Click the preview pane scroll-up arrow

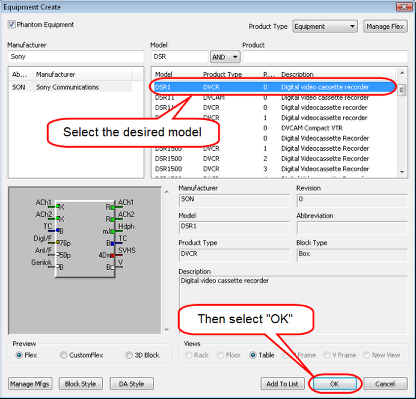pos(166,192)
